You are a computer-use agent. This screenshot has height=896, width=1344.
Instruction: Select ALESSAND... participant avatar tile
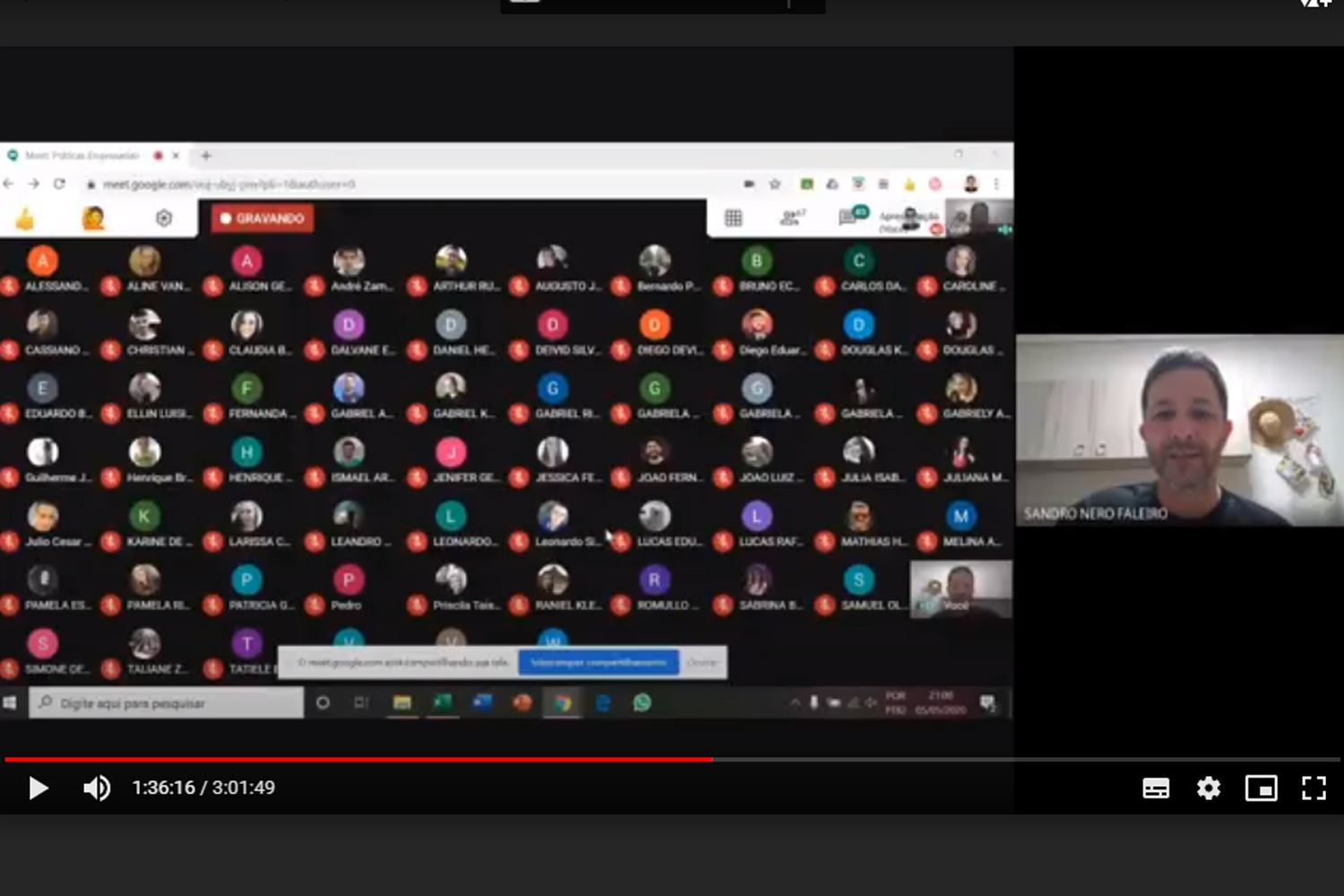42,261
